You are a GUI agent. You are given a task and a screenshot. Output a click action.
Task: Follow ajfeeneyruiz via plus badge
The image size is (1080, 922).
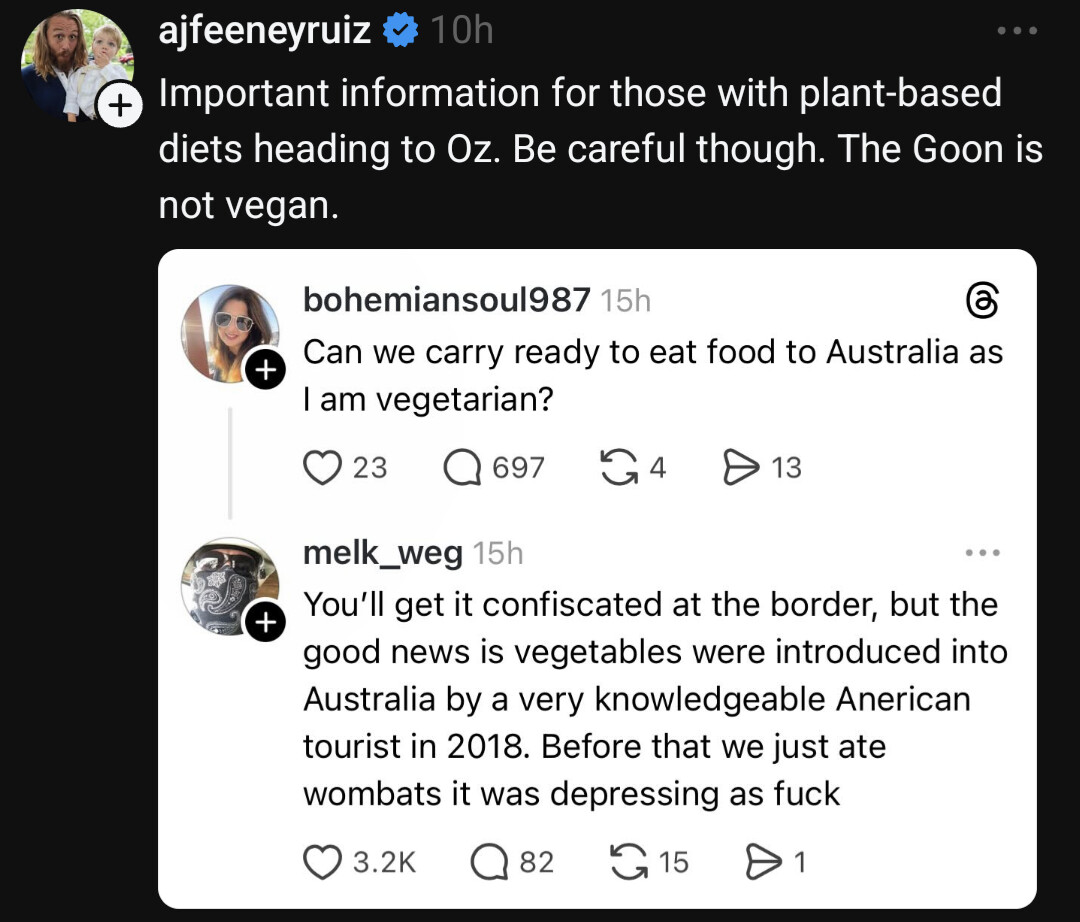[x=119, y=107]
